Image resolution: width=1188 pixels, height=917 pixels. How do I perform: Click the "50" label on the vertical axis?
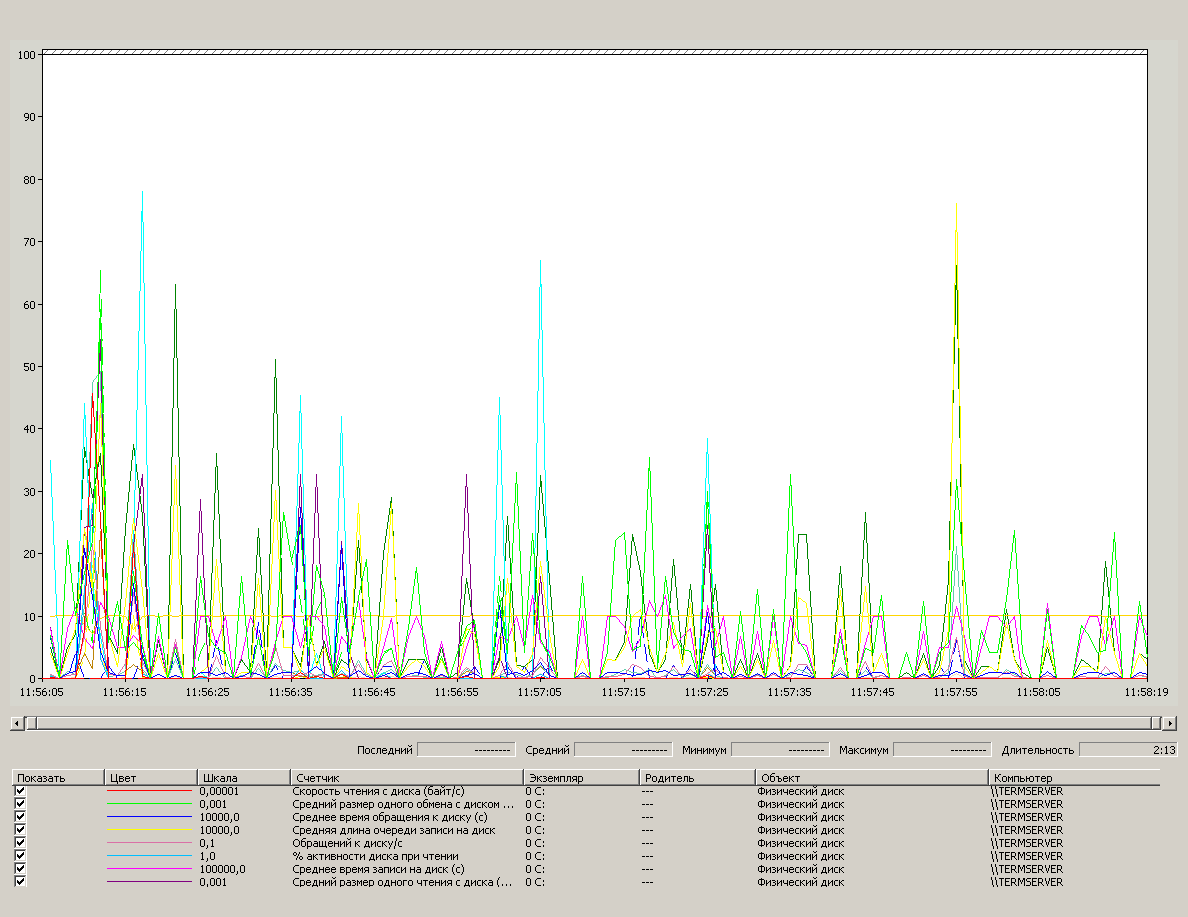point(30,367)
